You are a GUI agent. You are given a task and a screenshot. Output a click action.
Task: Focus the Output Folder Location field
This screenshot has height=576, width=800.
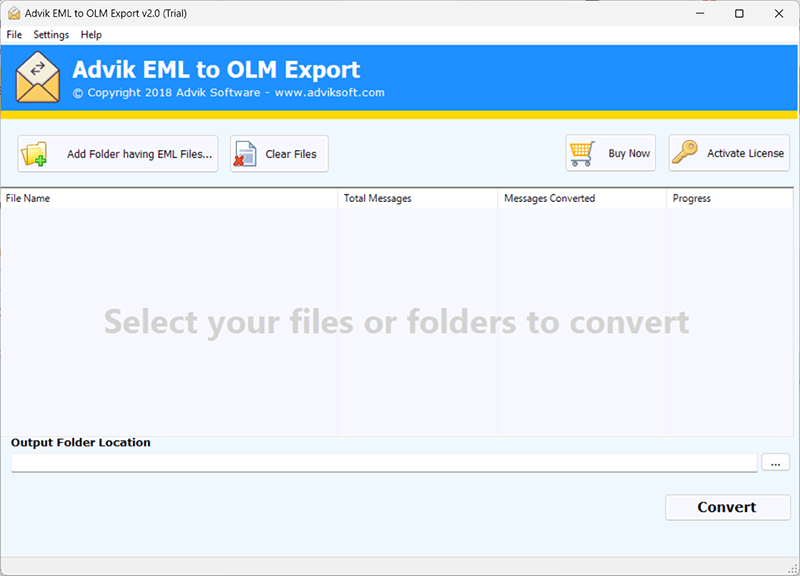point(384,463)
